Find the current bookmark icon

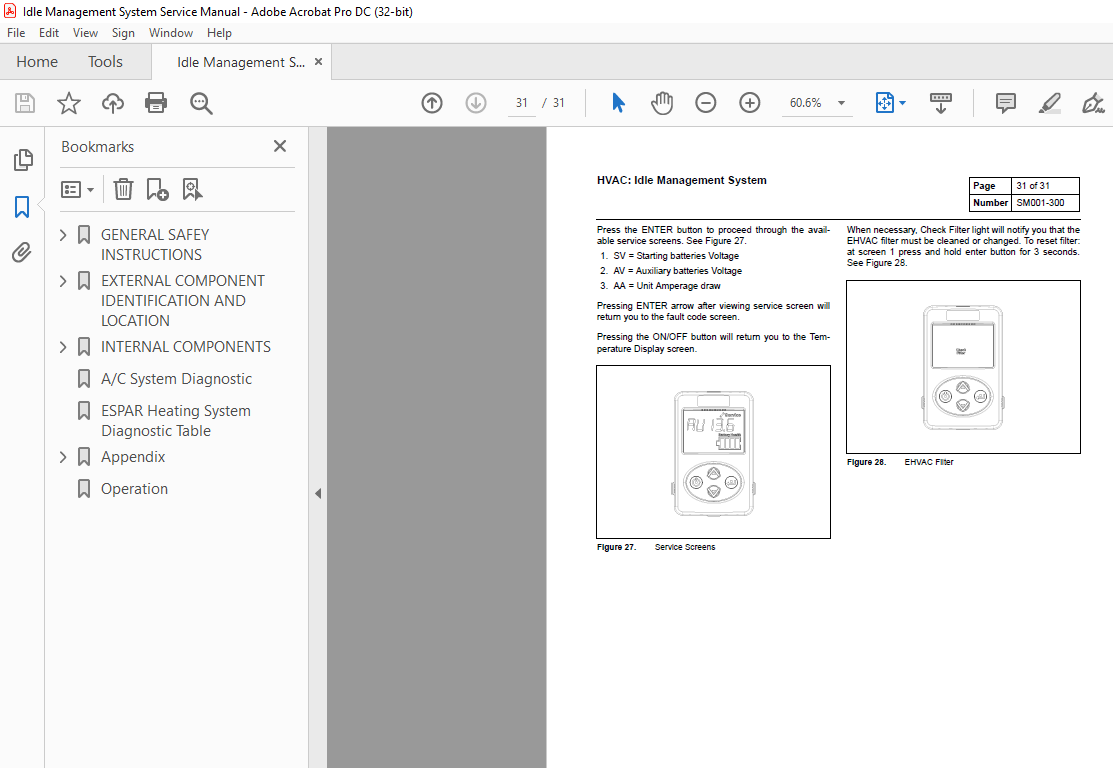192,190
